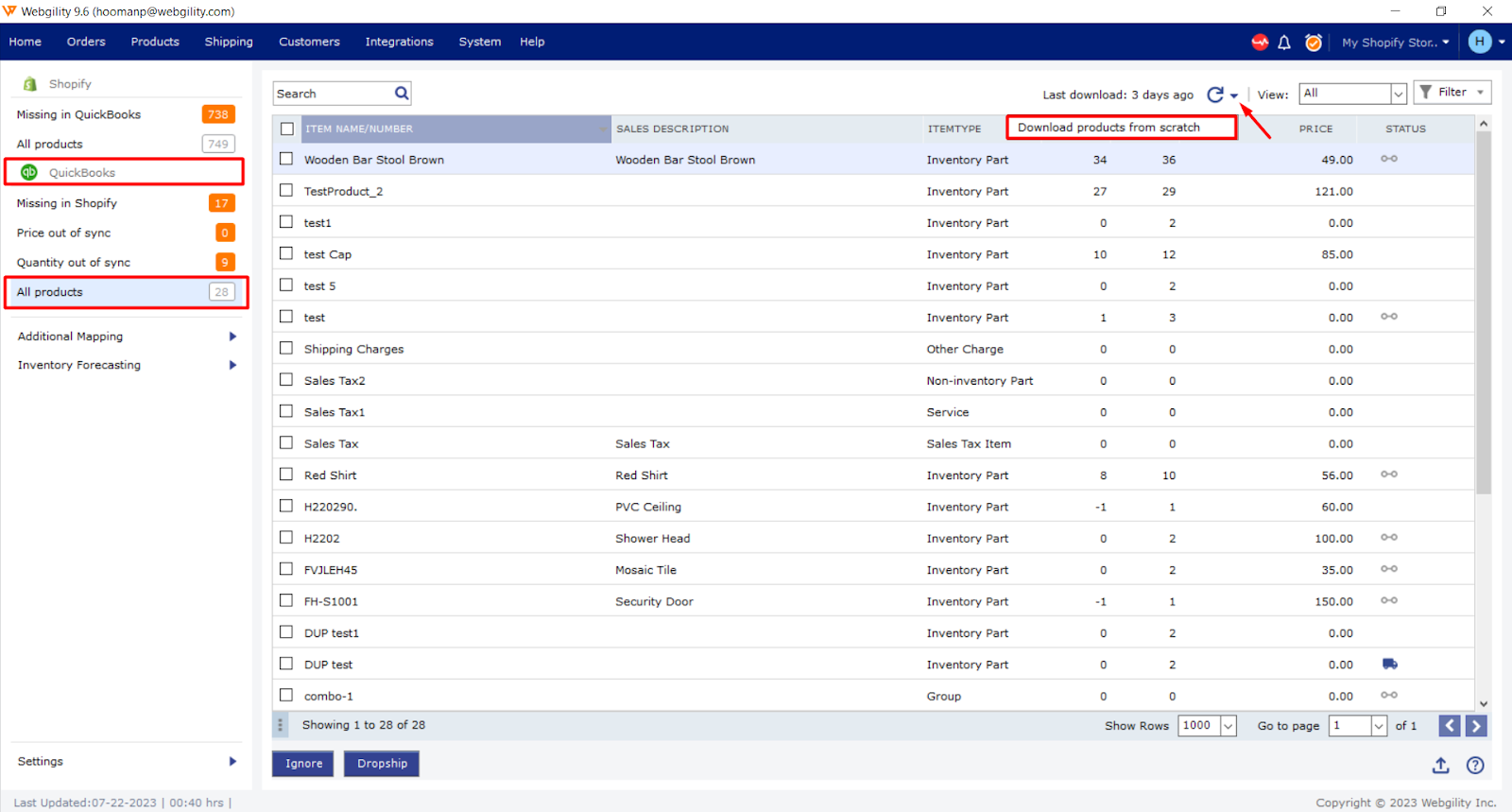The height and width of the screenshot is (812, 1512).
Task: Click the search magnifier icon
Action: coord(402,94)
